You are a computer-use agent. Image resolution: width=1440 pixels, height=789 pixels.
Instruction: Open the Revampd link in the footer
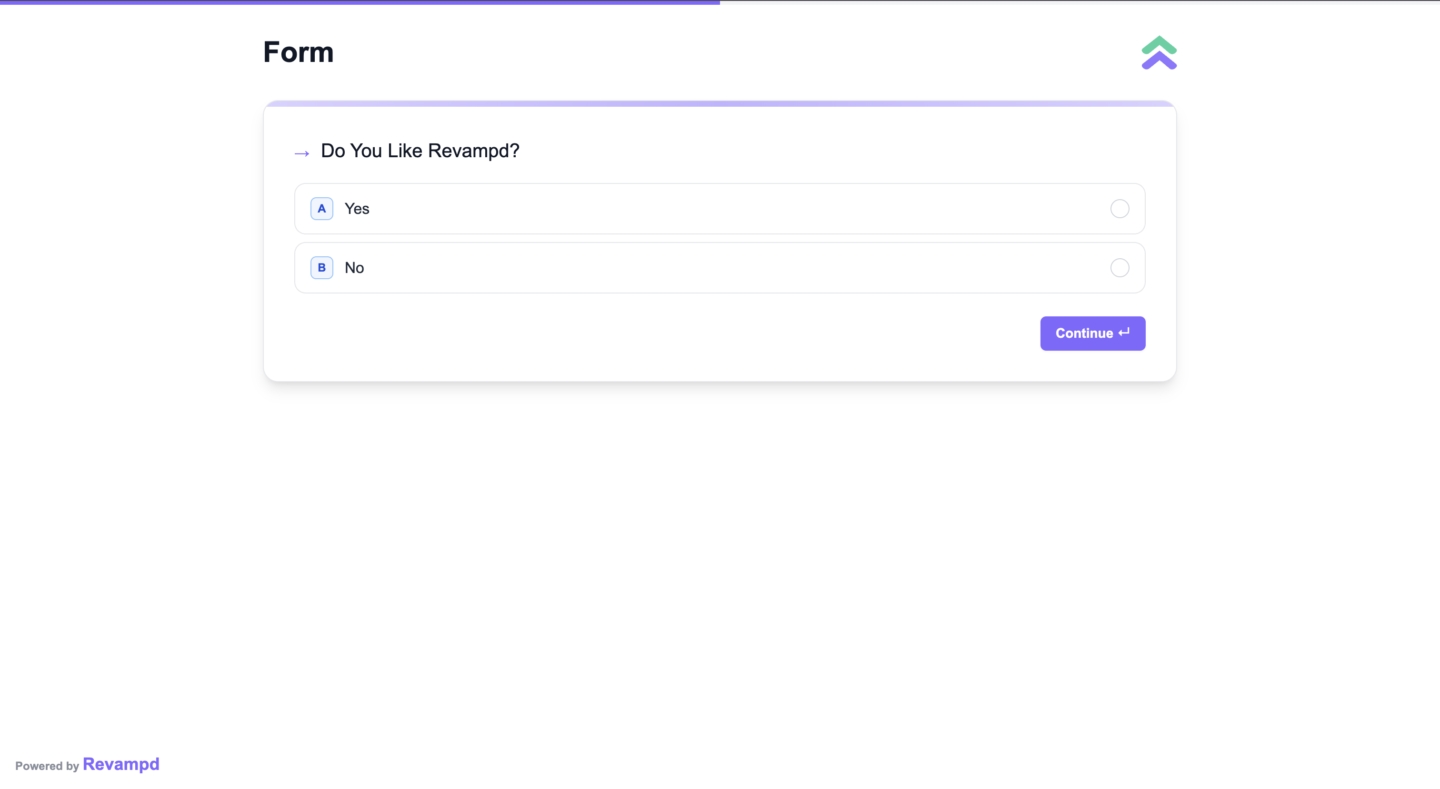(121, 764)
